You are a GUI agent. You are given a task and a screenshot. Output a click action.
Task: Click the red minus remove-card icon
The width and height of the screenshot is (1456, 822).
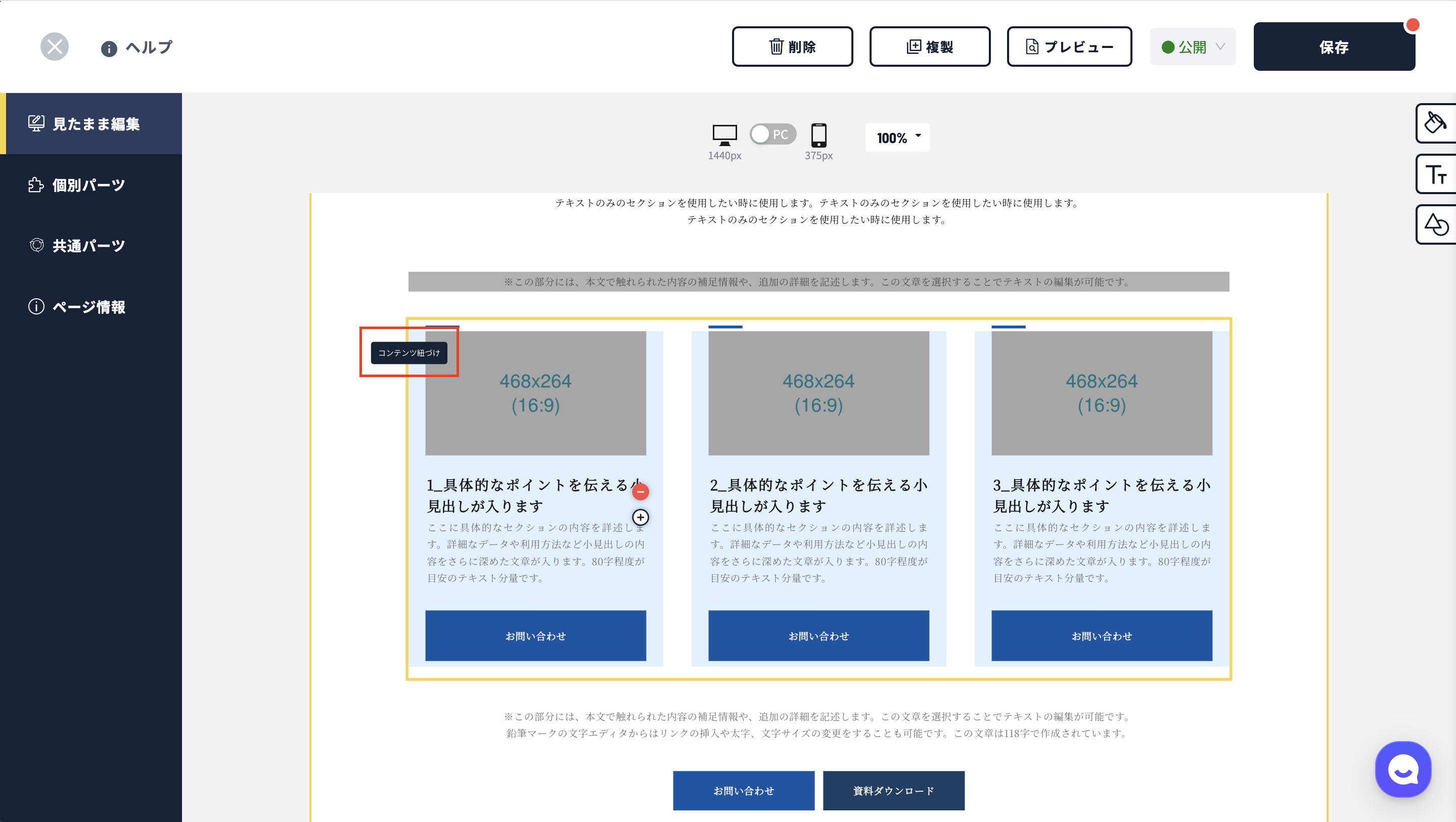pos(641,492)
